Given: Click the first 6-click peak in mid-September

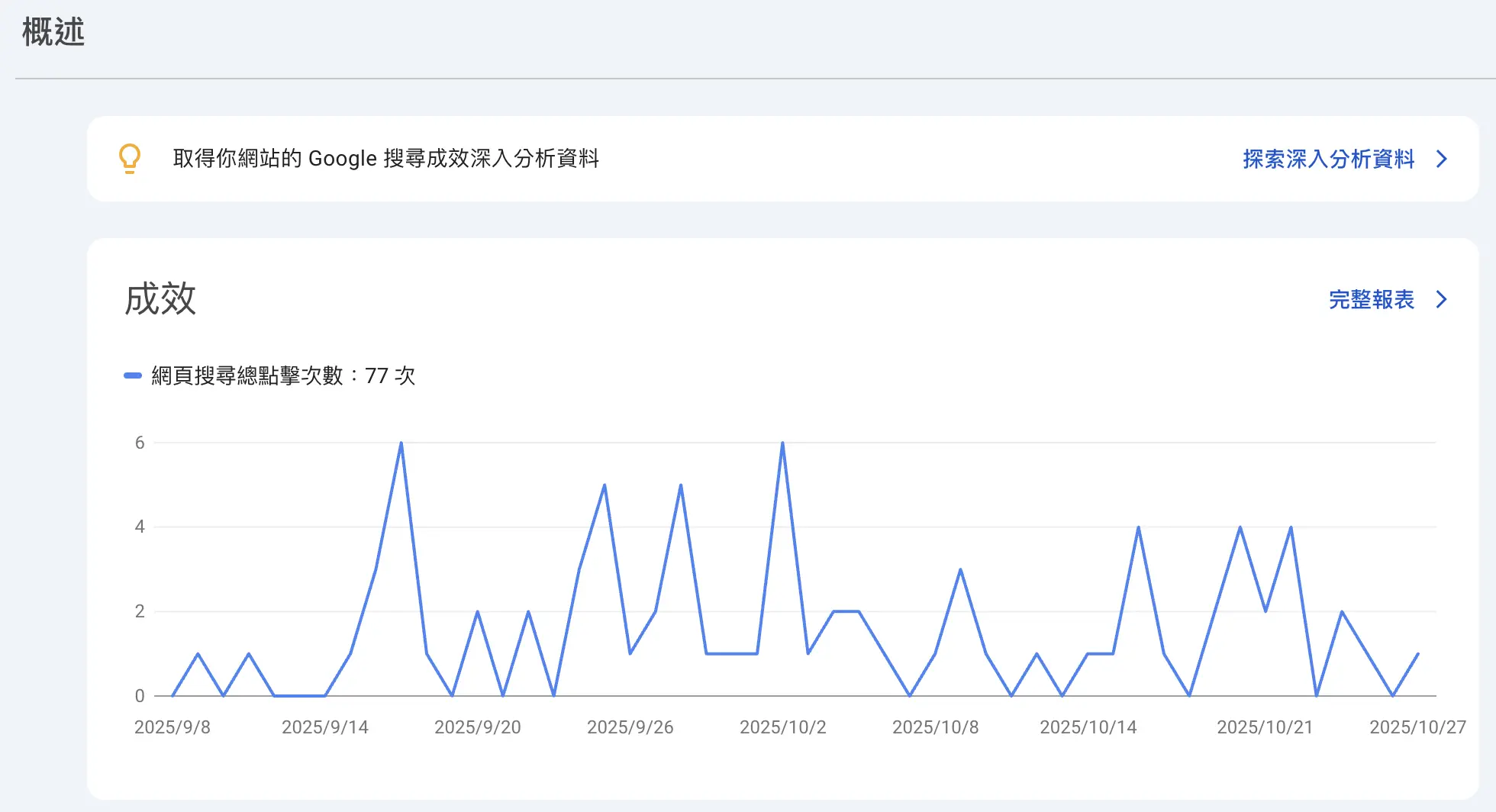Looking at the screenshot, I should coord(401,443).
